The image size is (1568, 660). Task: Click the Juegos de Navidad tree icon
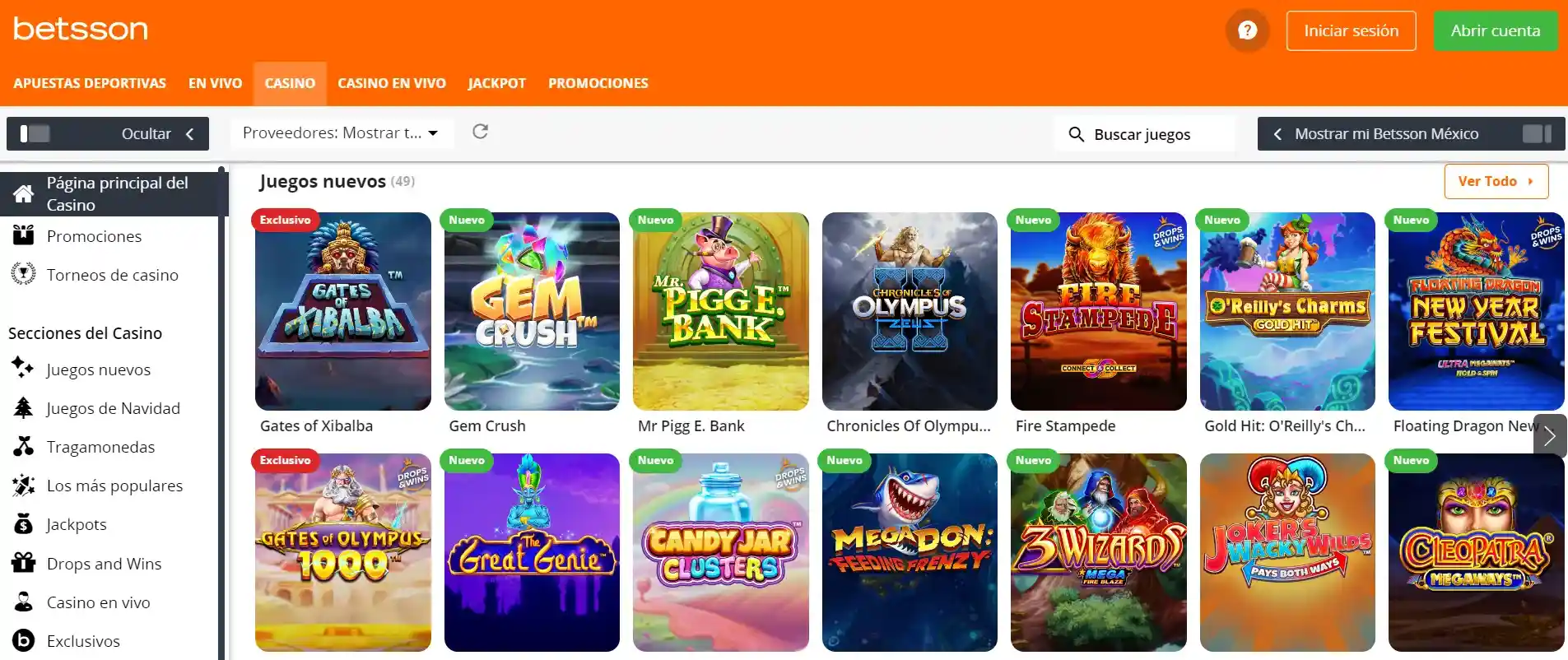pyautogui.click(x=23, y=407)
